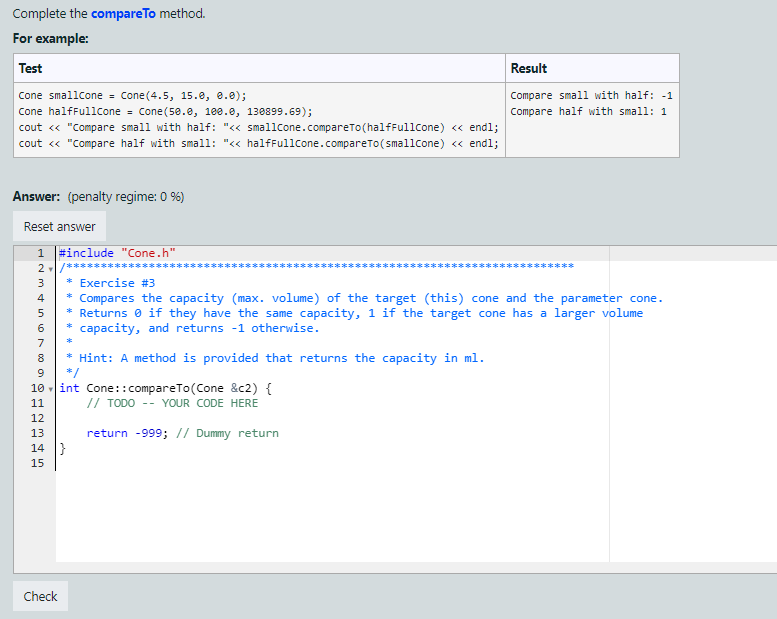777x619 pixels.
Task: Click the 'Returns 0 if they have the same capacity' line
Action: point(354,313)
